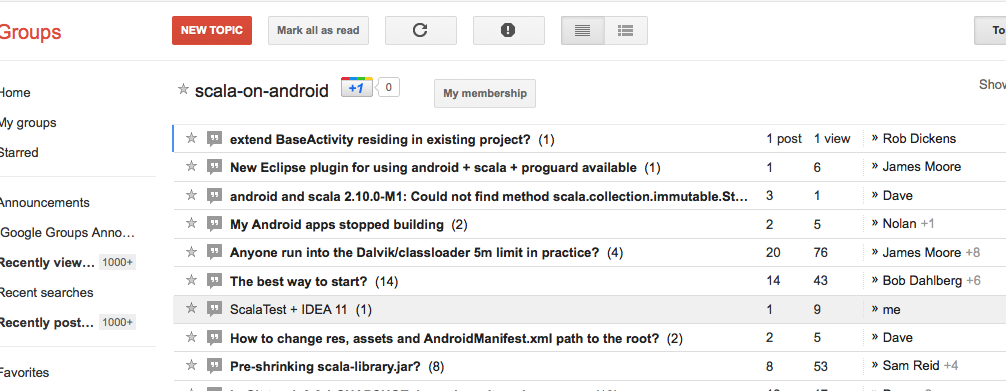Screen dimensions: 1006x391
Task: Open My groups in sidebar
Action: [27, 123]
